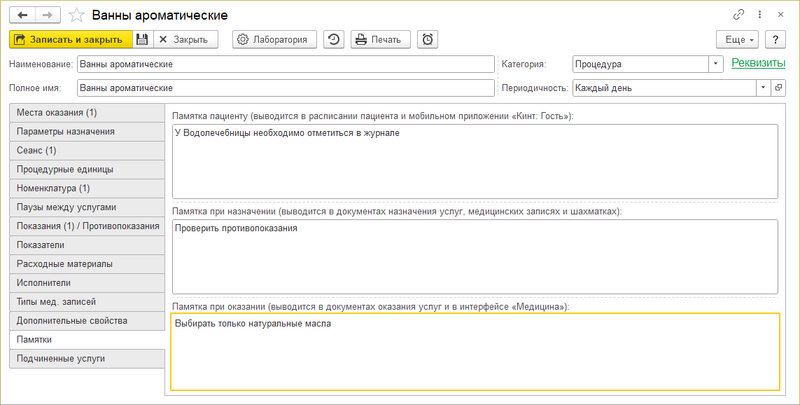Image resolution: width=800 pixels, height=405 pixels.
Task: Open the Паузы между услугами tab
Action: click(87, 207)
